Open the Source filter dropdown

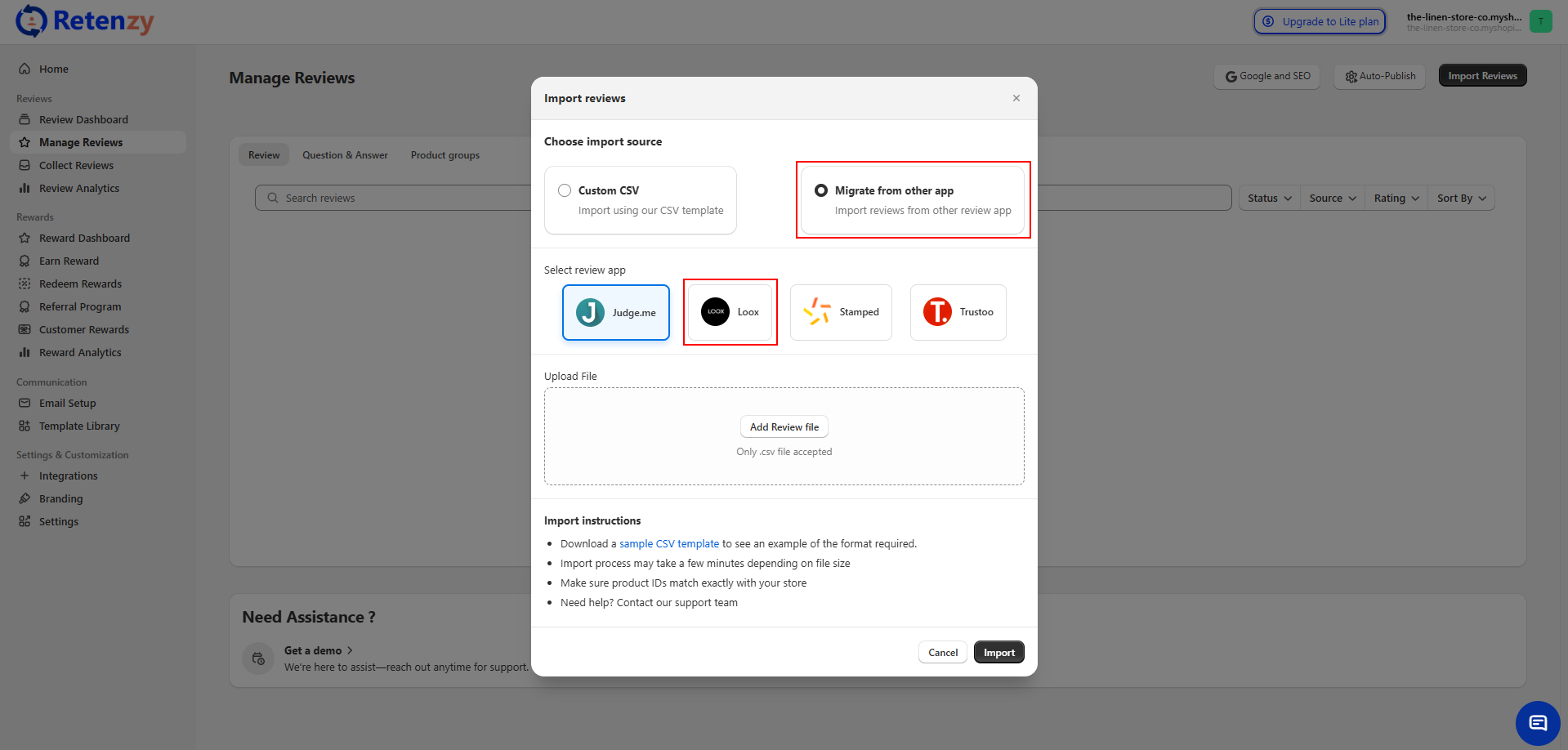(x=1332, y=199)
